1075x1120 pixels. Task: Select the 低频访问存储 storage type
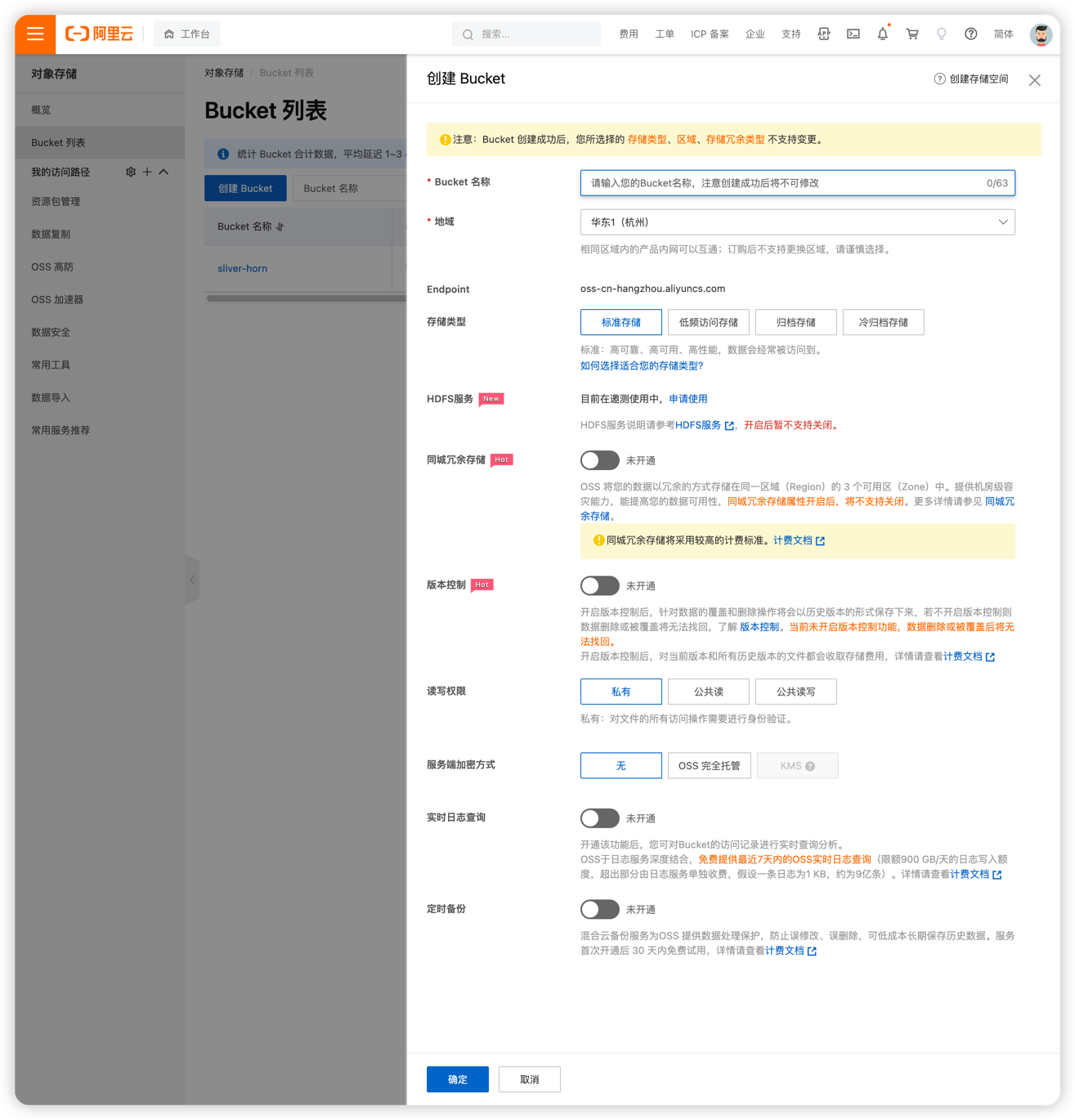point(708,322)
